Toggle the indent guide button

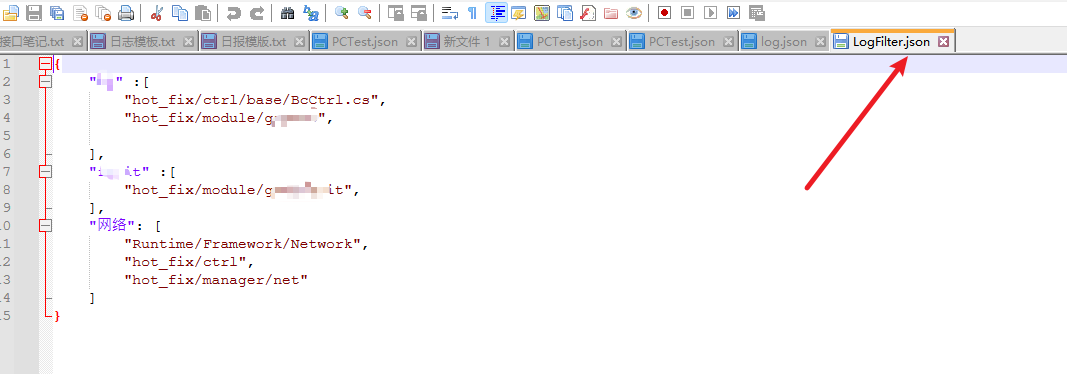(x=496, y=12)
